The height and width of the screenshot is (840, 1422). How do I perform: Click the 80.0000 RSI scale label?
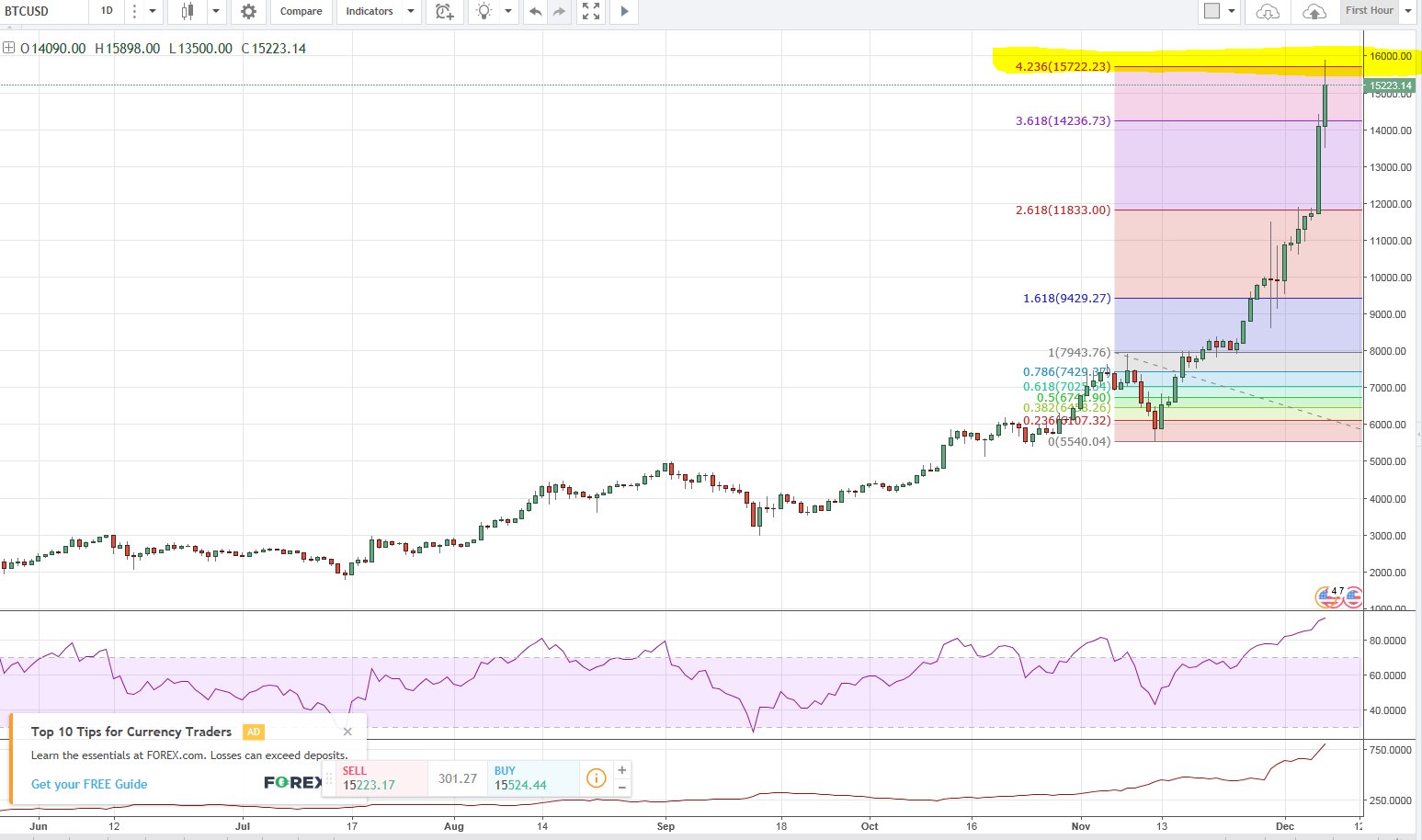(x=1388, y=641)
